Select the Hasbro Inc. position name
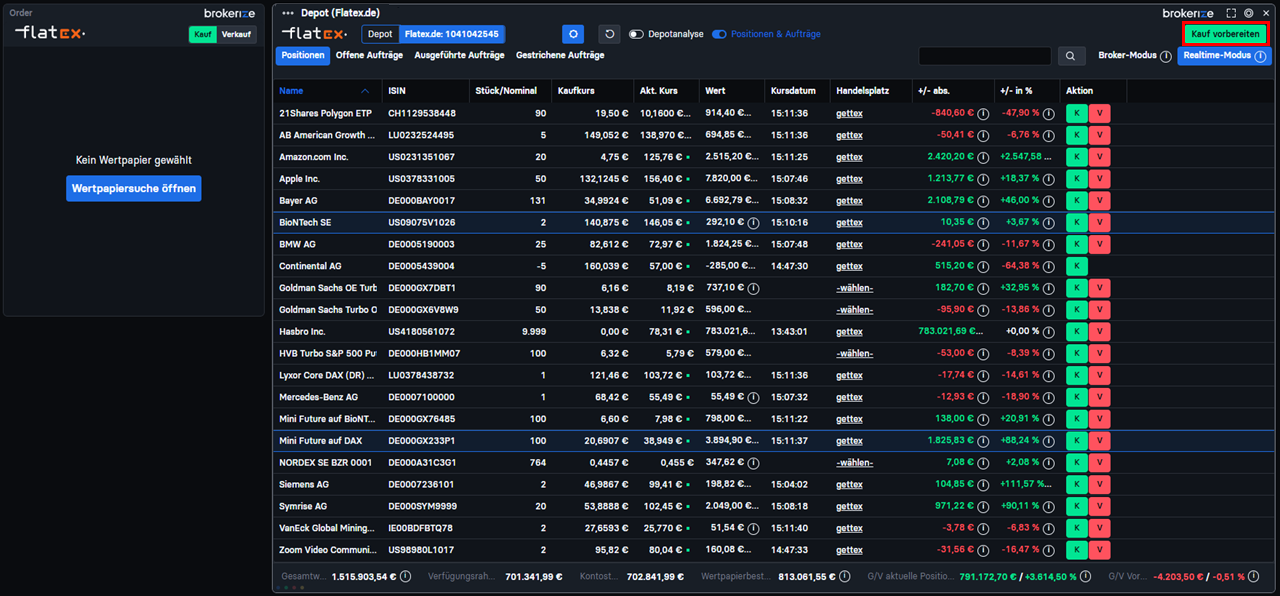This screenshot has height=596, width=1280. [302, 331]
